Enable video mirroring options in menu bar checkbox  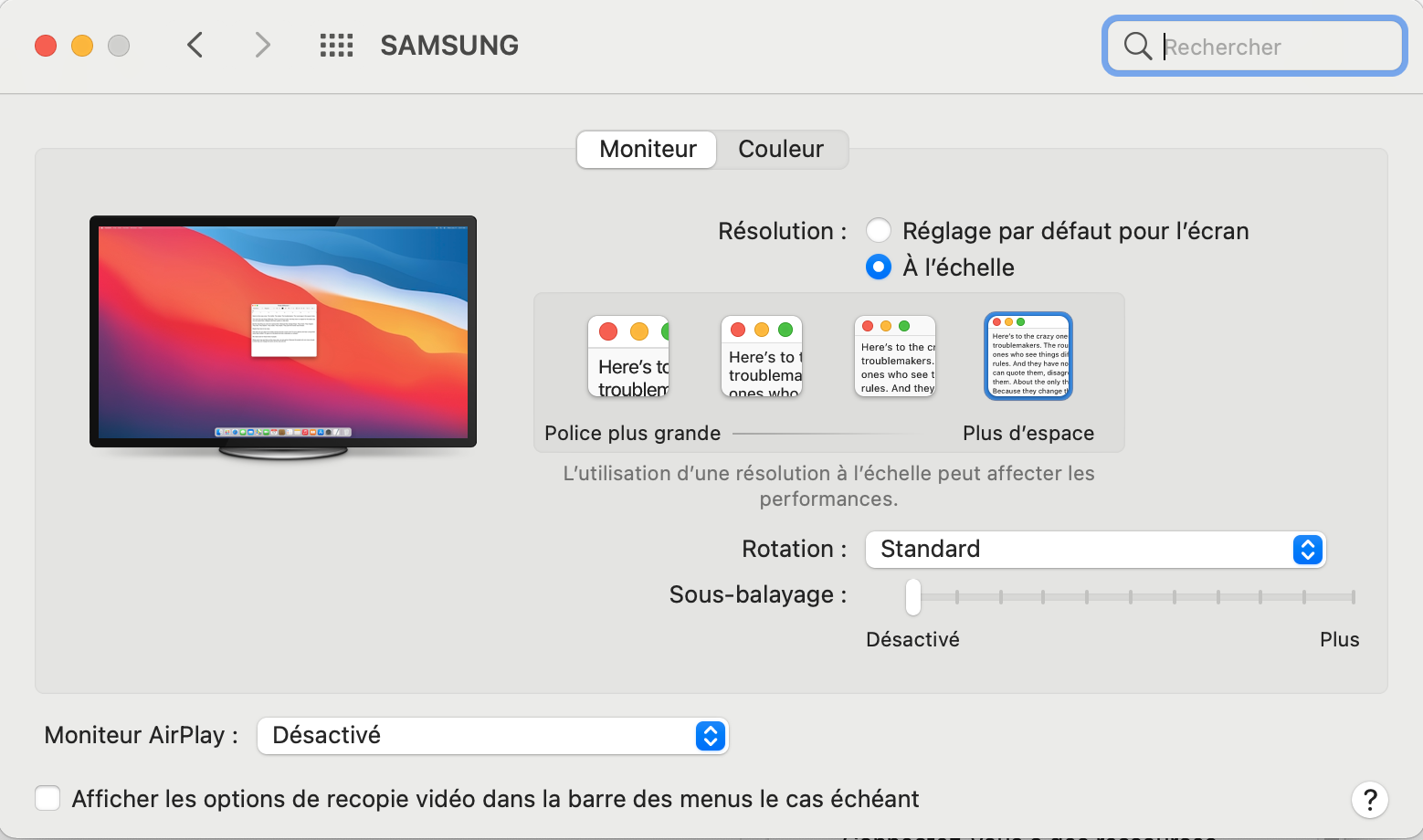tap(47, 798)
